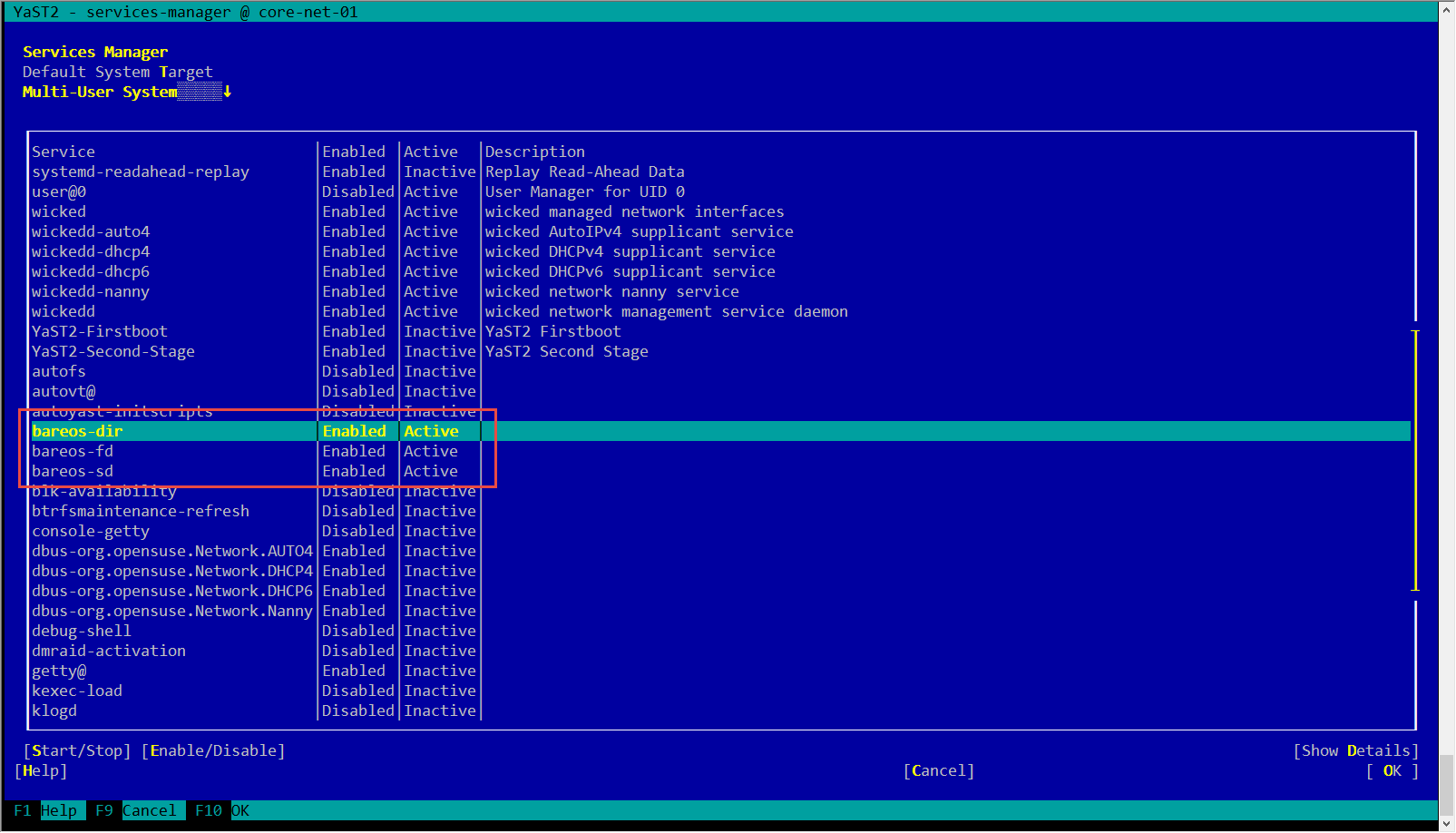Viewport: 1456px width, 833px height.
Task: Click 'User Manager for UID 0' description
Action: click(x=585, y=191)
